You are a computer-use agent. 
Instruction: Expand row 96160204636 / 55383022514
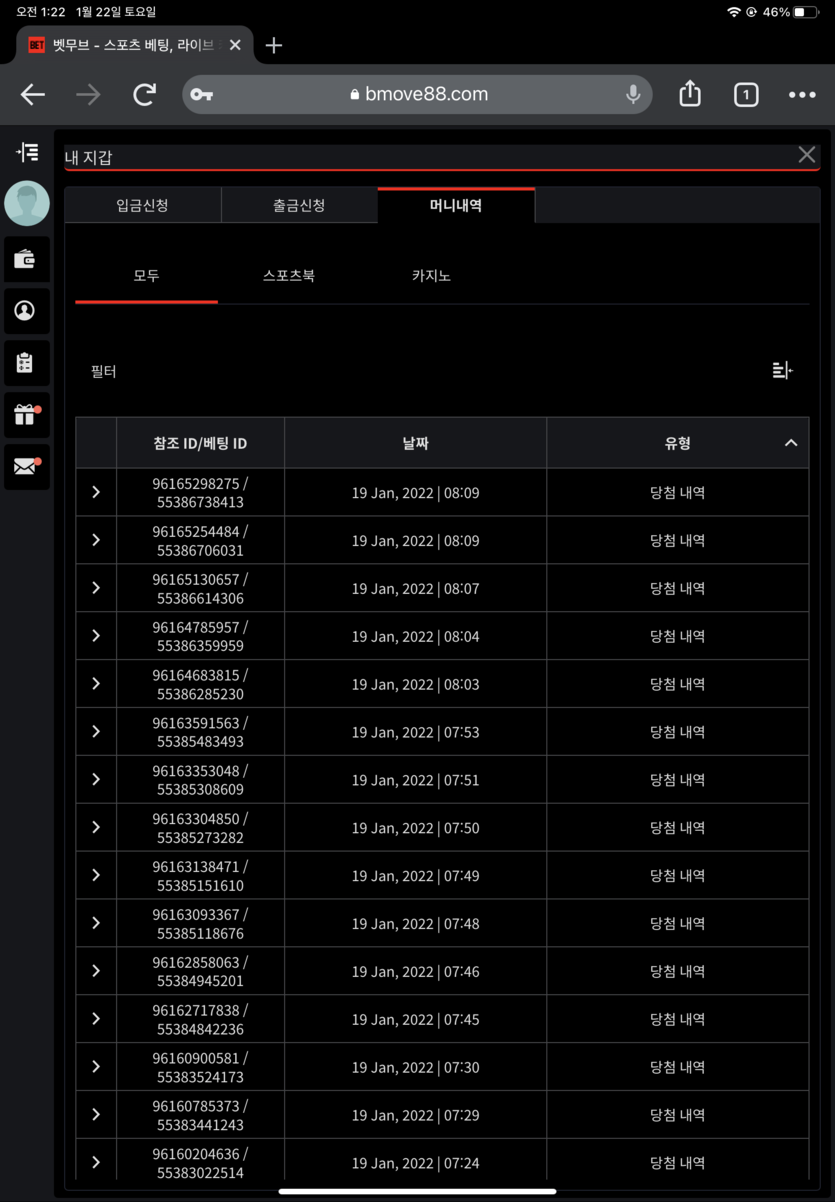96,1162
